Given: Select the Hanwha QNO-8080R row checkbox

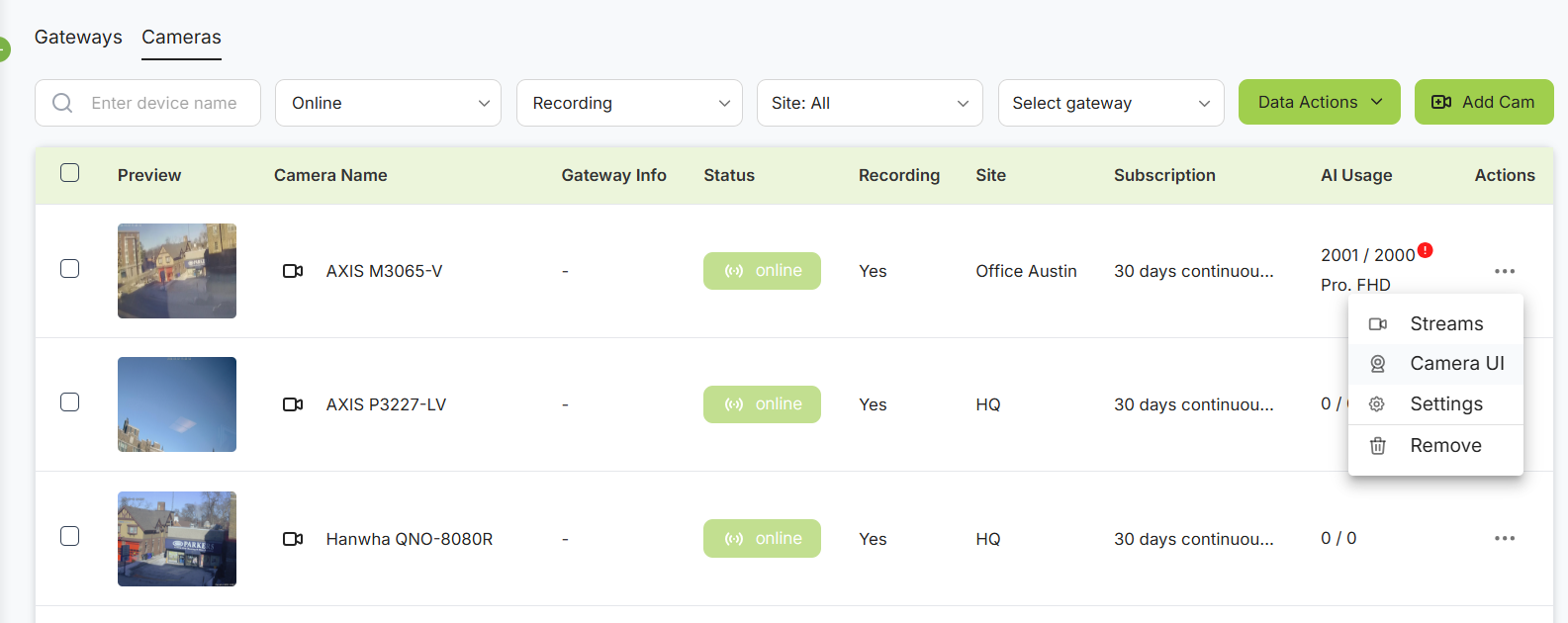Looking at the screenshot, I should (69, 536).
